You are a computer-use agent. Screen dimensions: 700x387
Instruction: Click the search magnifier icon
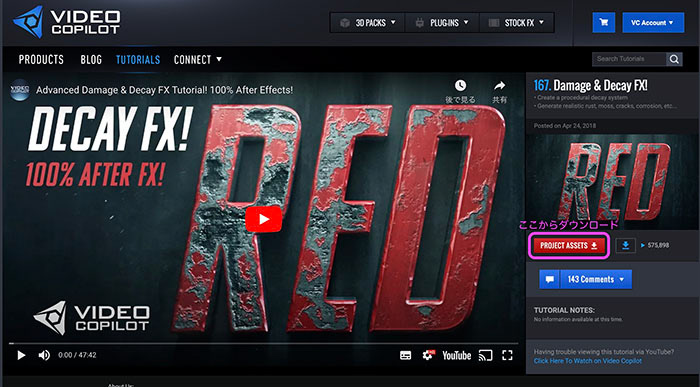pos(674,59)
